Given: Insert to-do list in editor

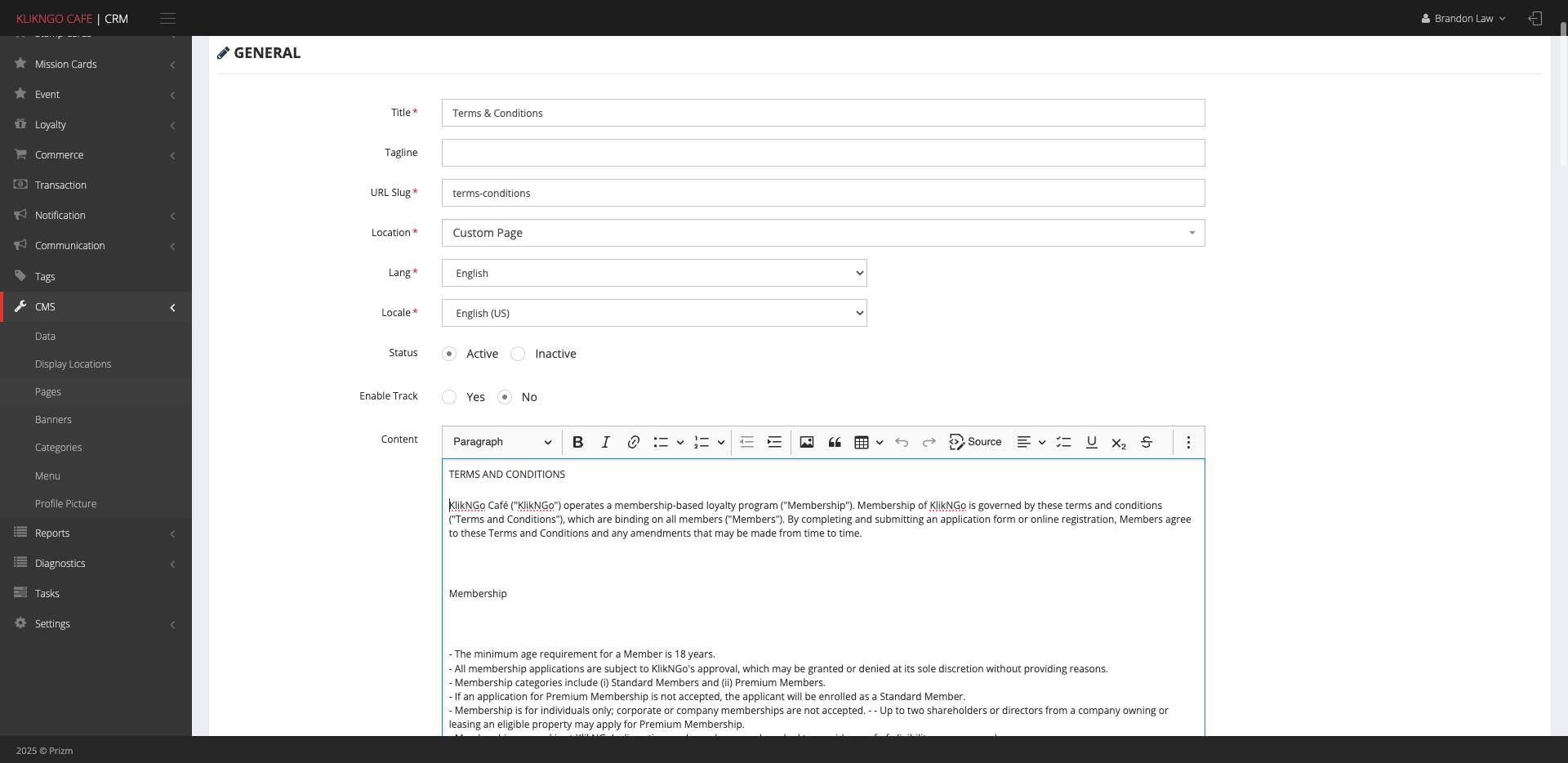Looking at the screenshot, I should 1063,442.
